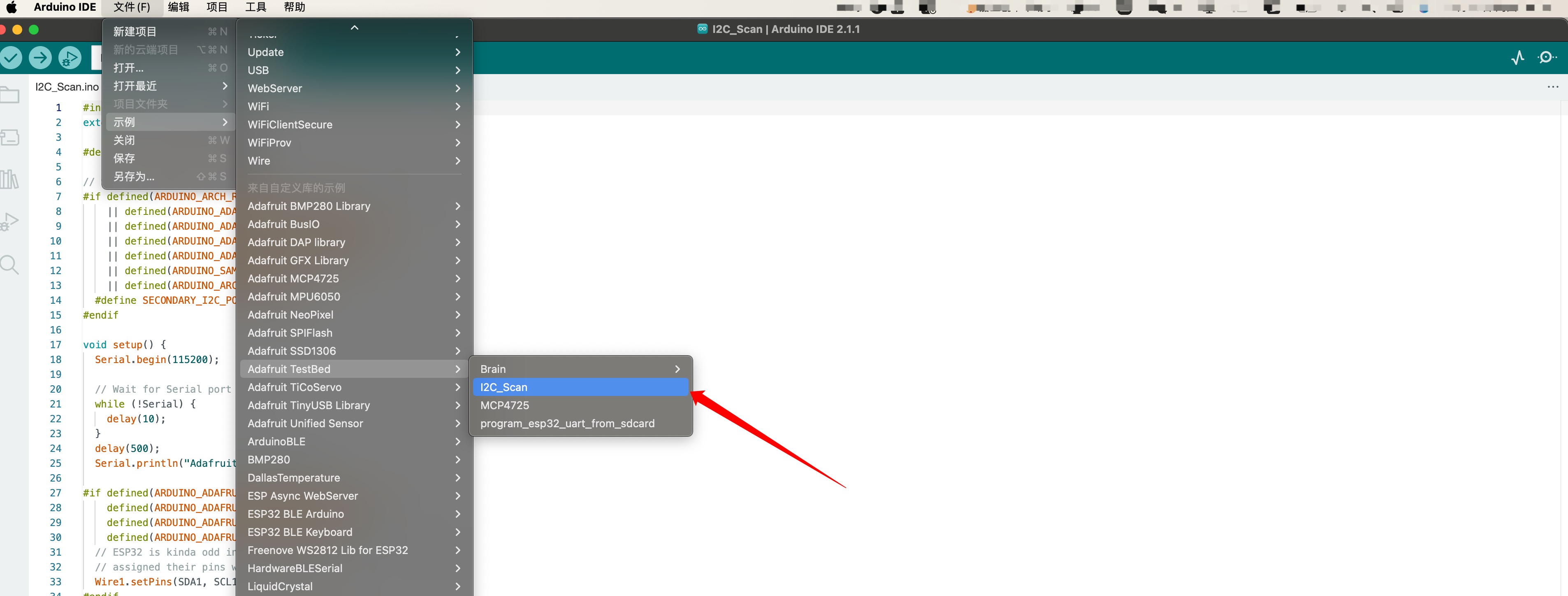Open the Debug sidebar panel icon

pyautogui.click(x=9, y=221)
